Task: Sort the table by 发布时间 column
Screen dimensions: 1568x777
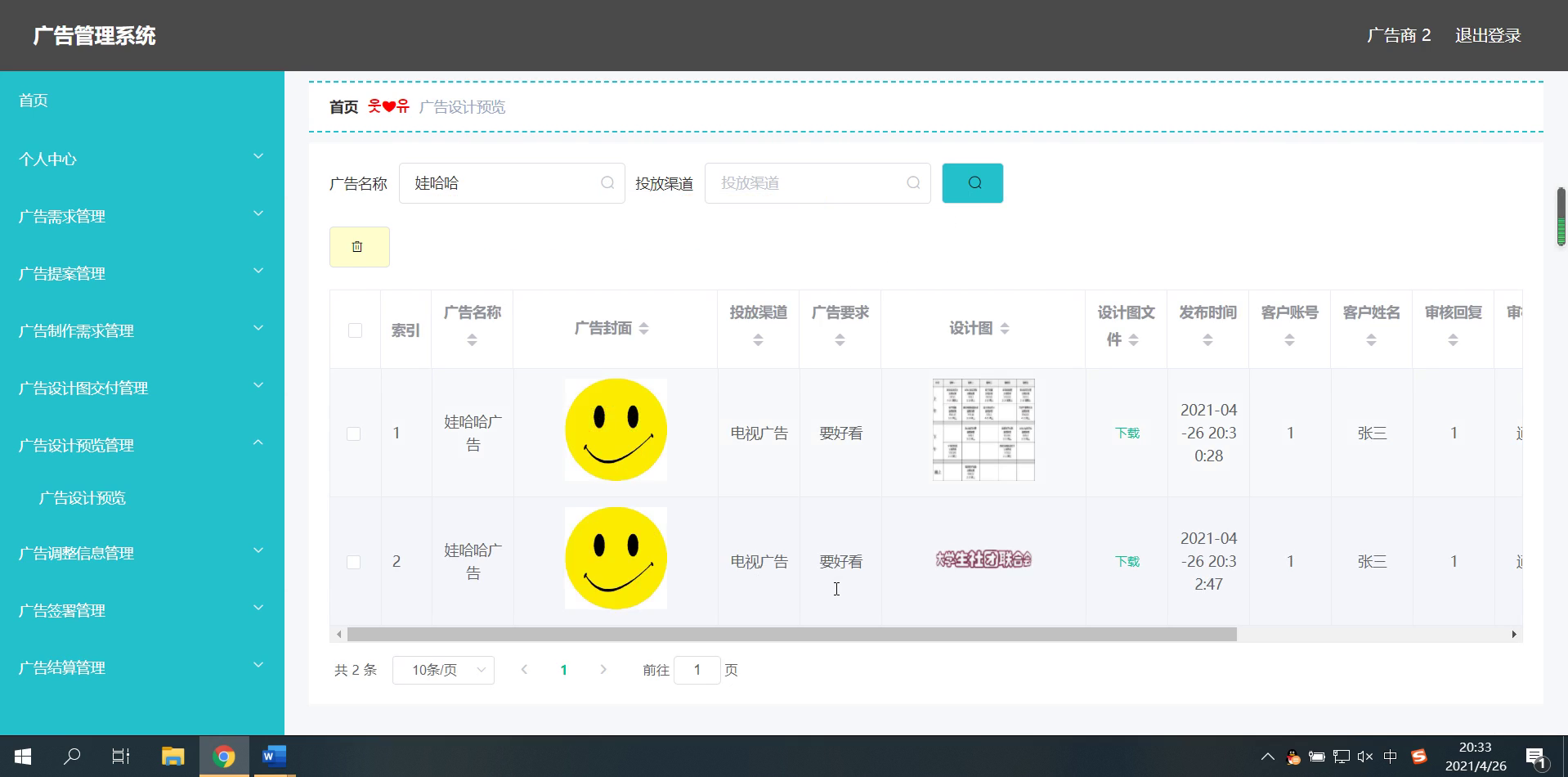Action: point(1207,339)
